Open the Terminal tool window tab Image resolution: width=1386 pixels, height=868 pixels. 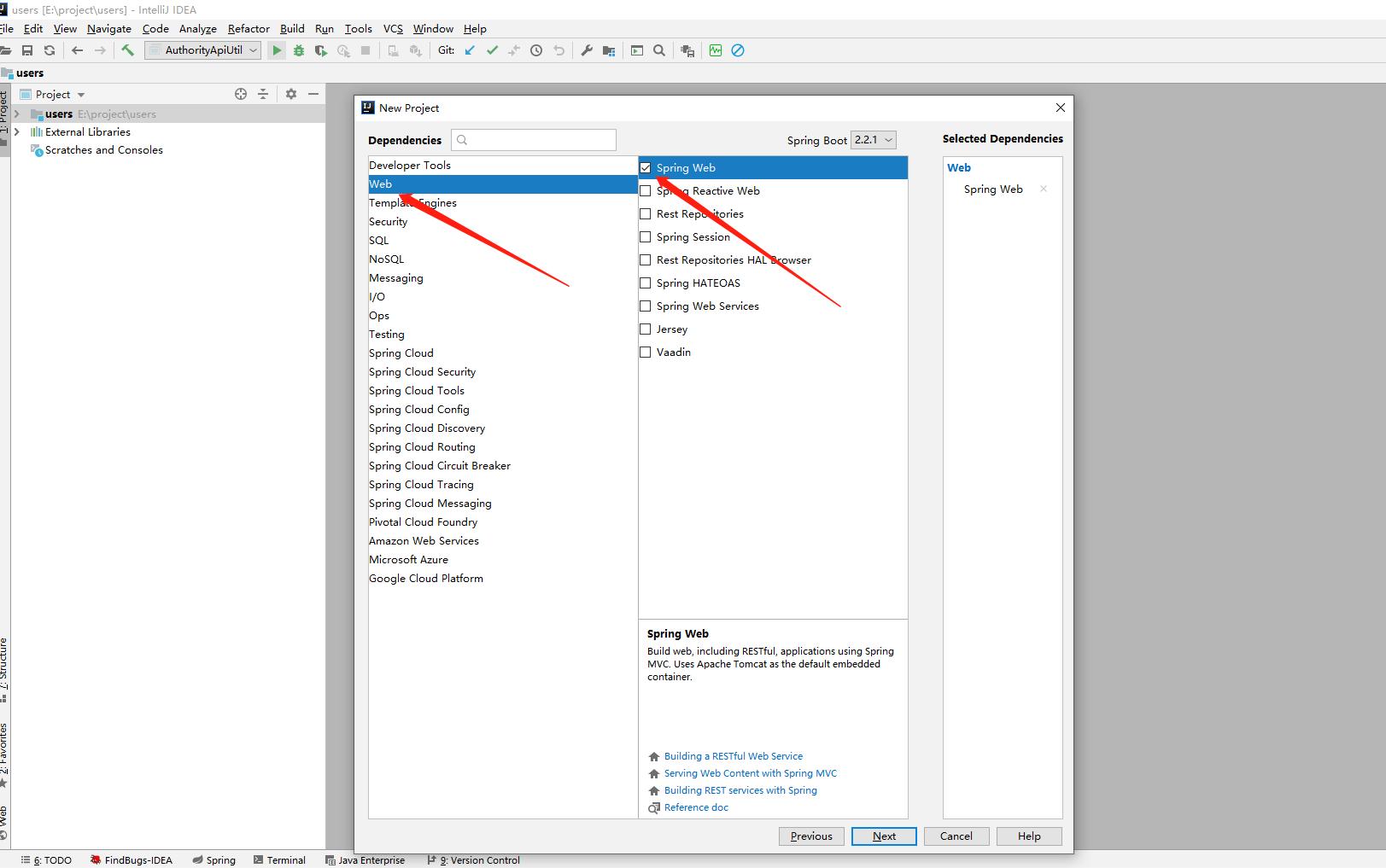(x=279, y=860)
